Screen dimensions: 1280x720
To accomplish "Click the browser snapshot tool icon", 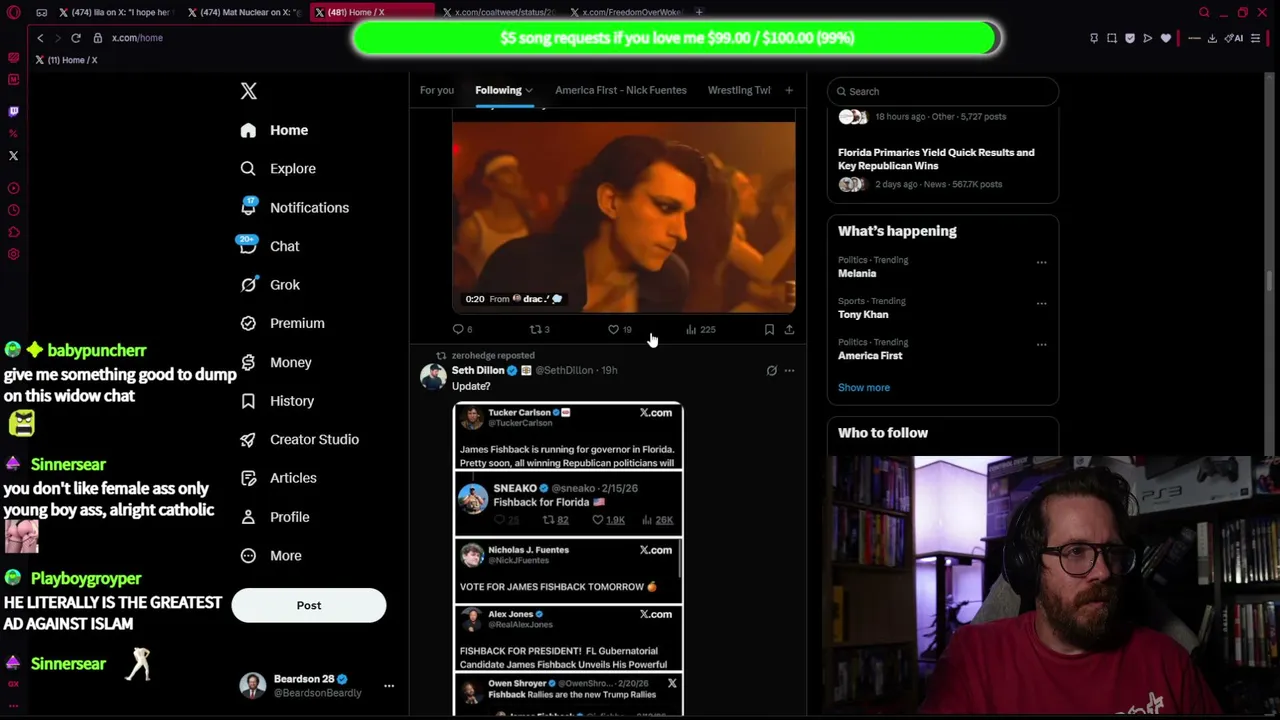I will tap(1111, 38).
